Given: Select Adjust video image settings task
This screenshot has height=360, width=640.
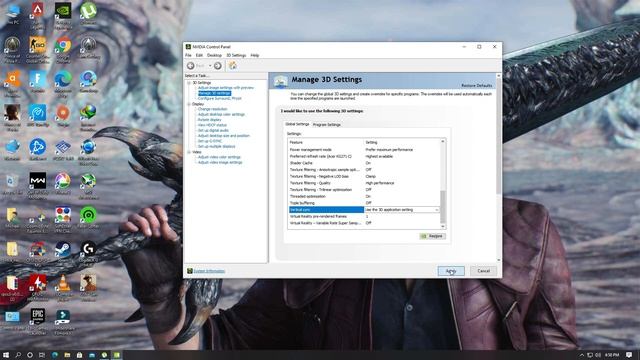Looking at the screenshot, I should [x=220, y=162].
